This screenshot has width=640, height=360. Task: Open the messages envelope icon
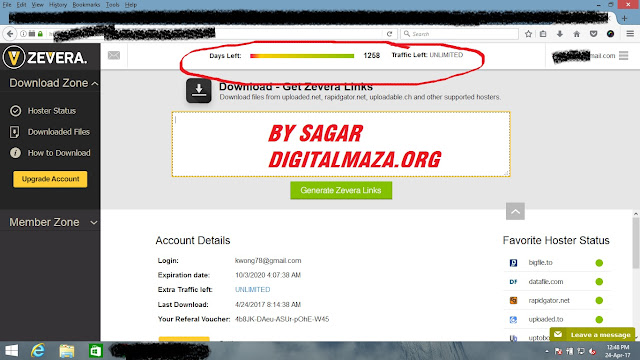pos(114,55)
